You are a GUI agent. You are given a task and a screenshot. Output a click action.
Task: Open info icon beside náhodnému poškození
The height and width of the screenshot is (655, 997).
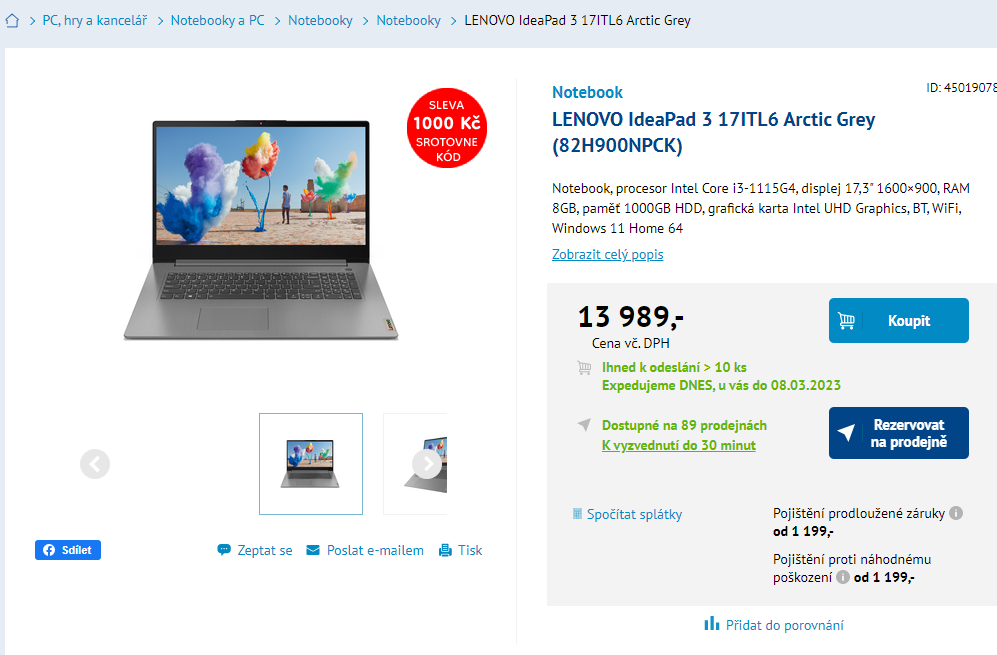(x=842, y=577)
